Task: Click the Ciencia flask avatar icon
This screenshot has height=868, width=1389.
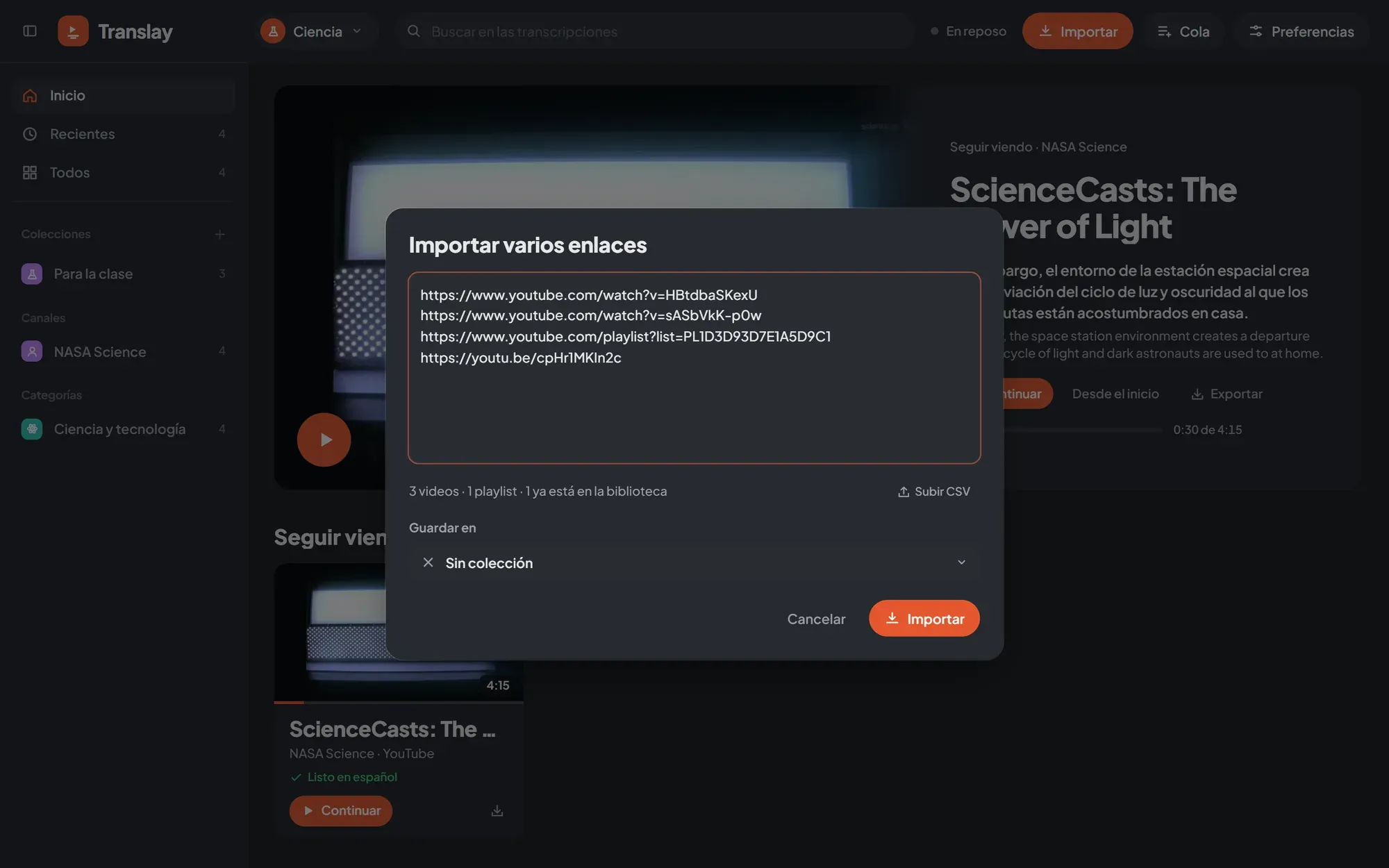Action: point(273,31)
